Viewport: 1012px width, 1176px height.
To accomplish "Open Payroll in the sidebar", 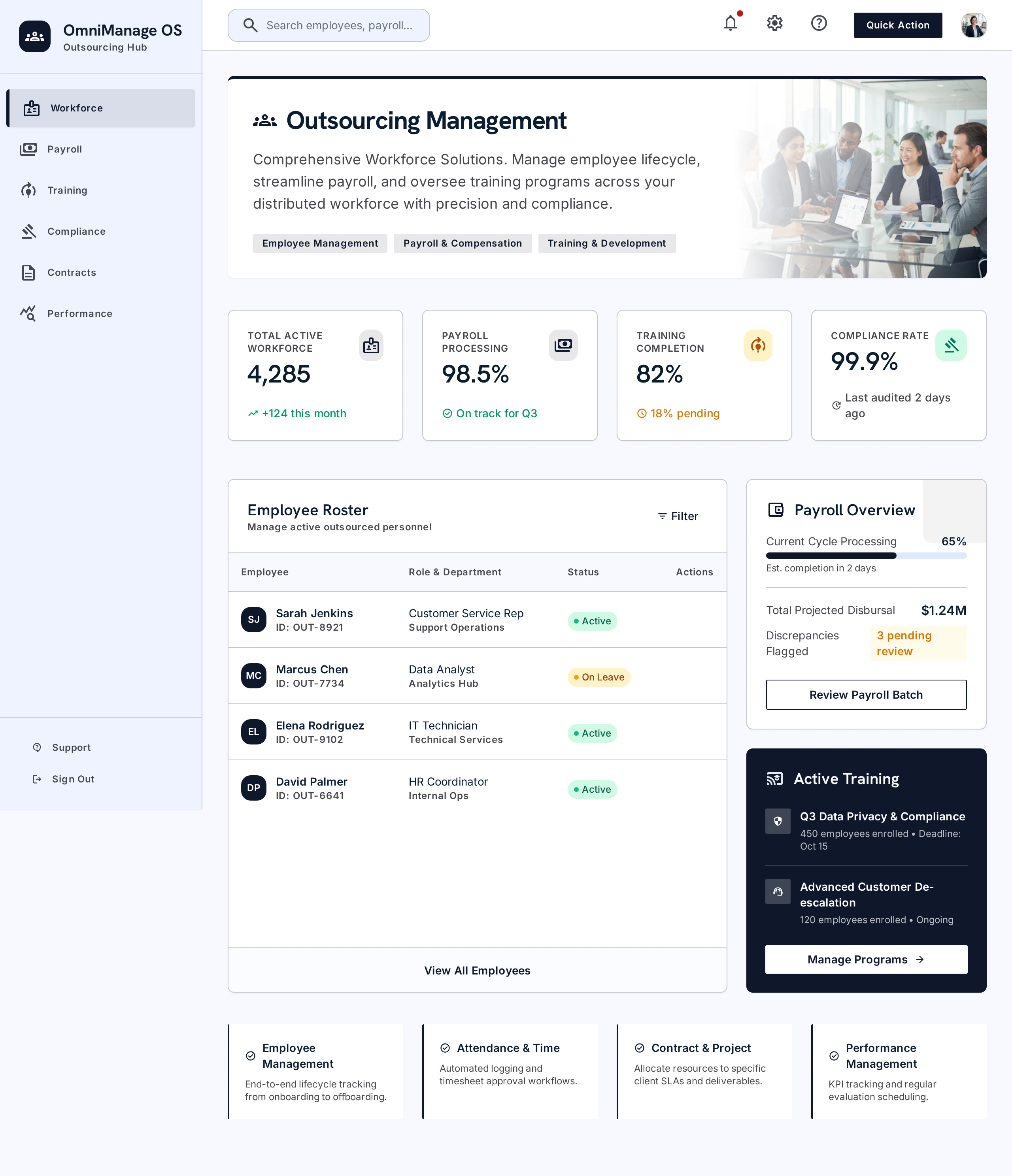I will click(x=101, y=149).
